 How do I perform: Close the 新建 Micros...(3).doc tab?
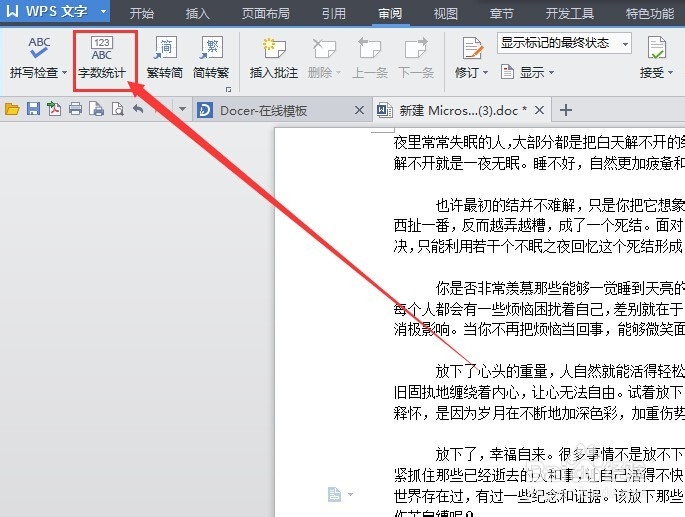(540, 110)
